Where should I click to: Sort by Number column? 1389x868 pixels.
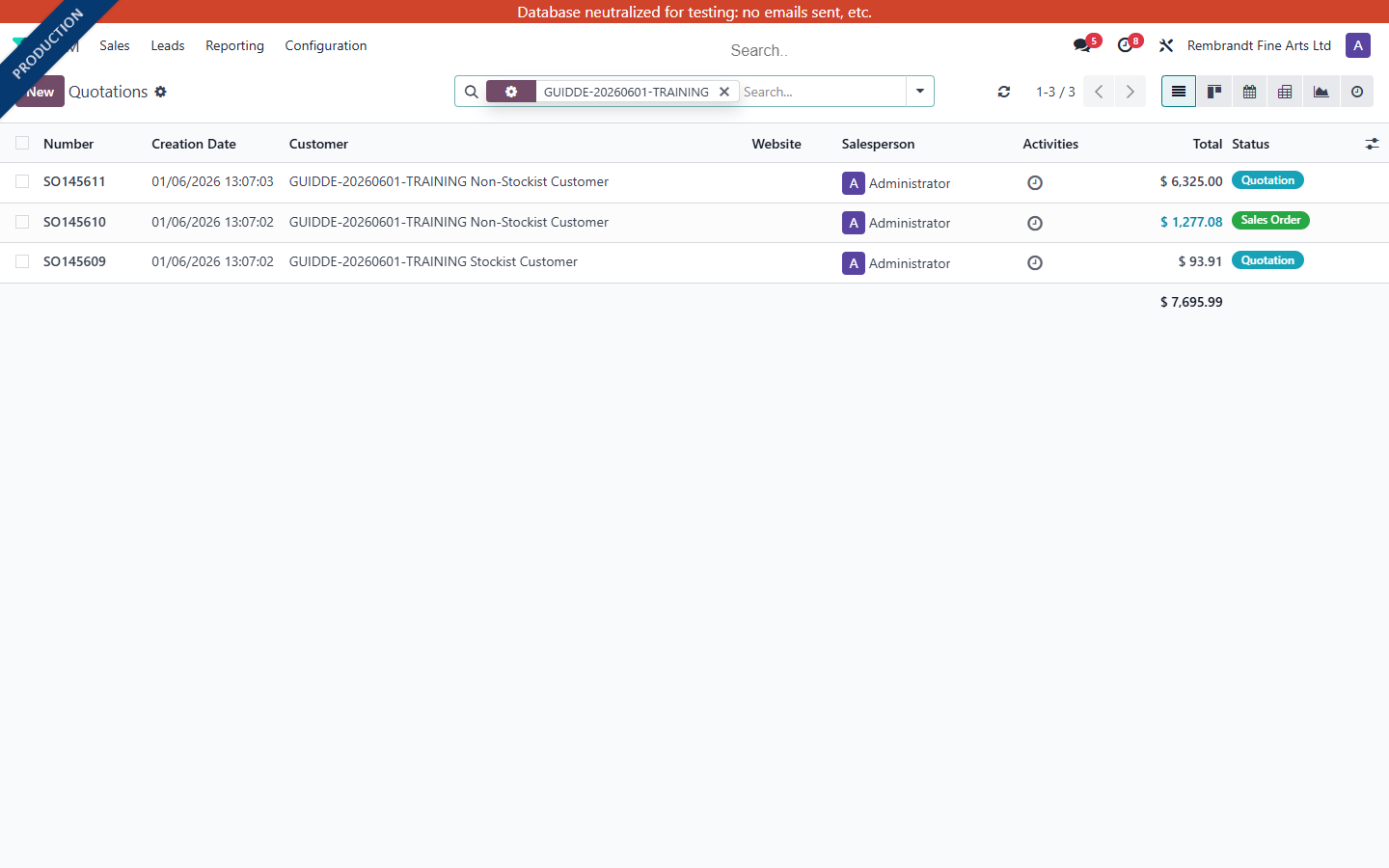coord(68,144)
